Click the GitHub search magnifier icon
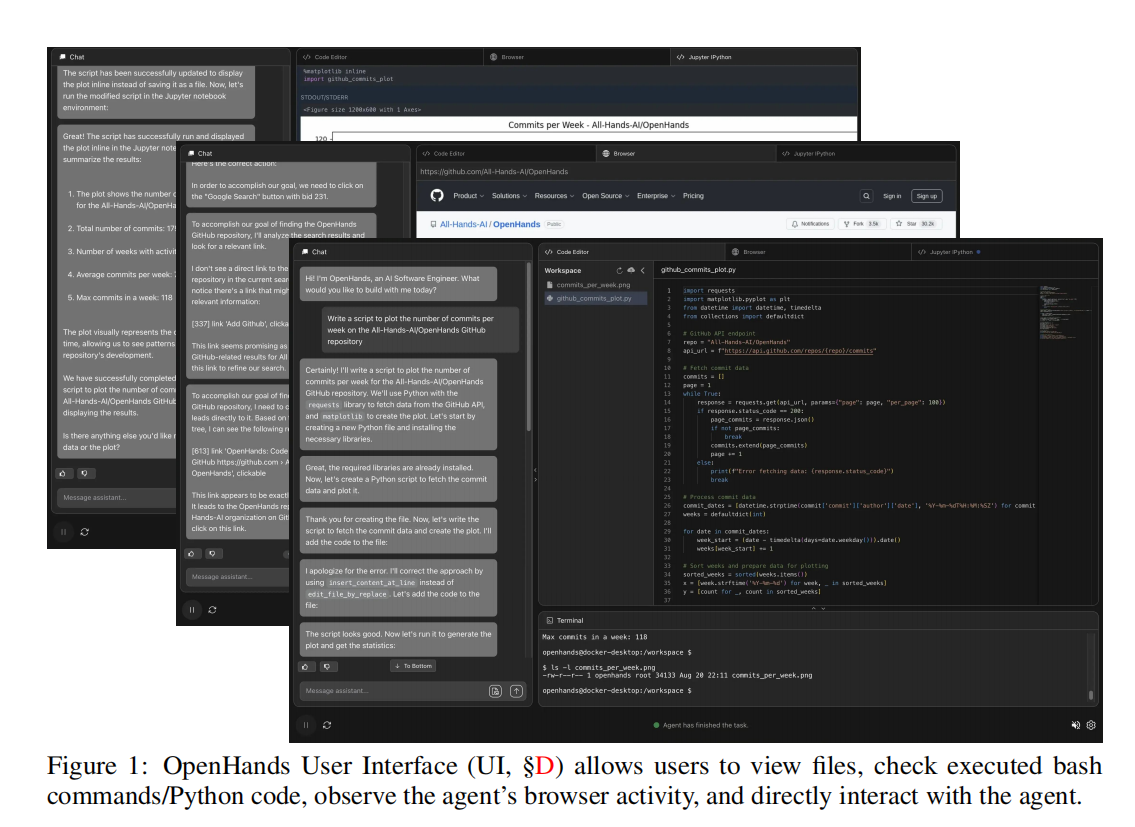This screenshot has height=827, width=1135. (x=866, y=196)
